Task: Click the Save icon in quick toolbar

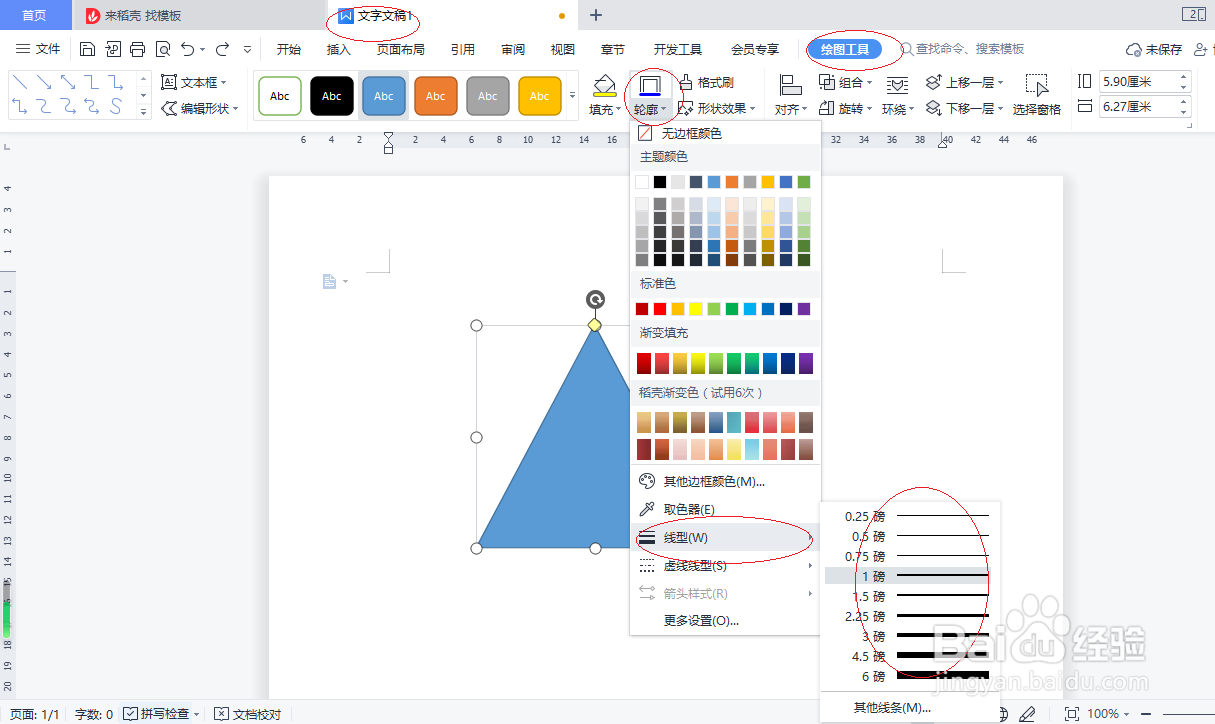Action: pos(87,49)
